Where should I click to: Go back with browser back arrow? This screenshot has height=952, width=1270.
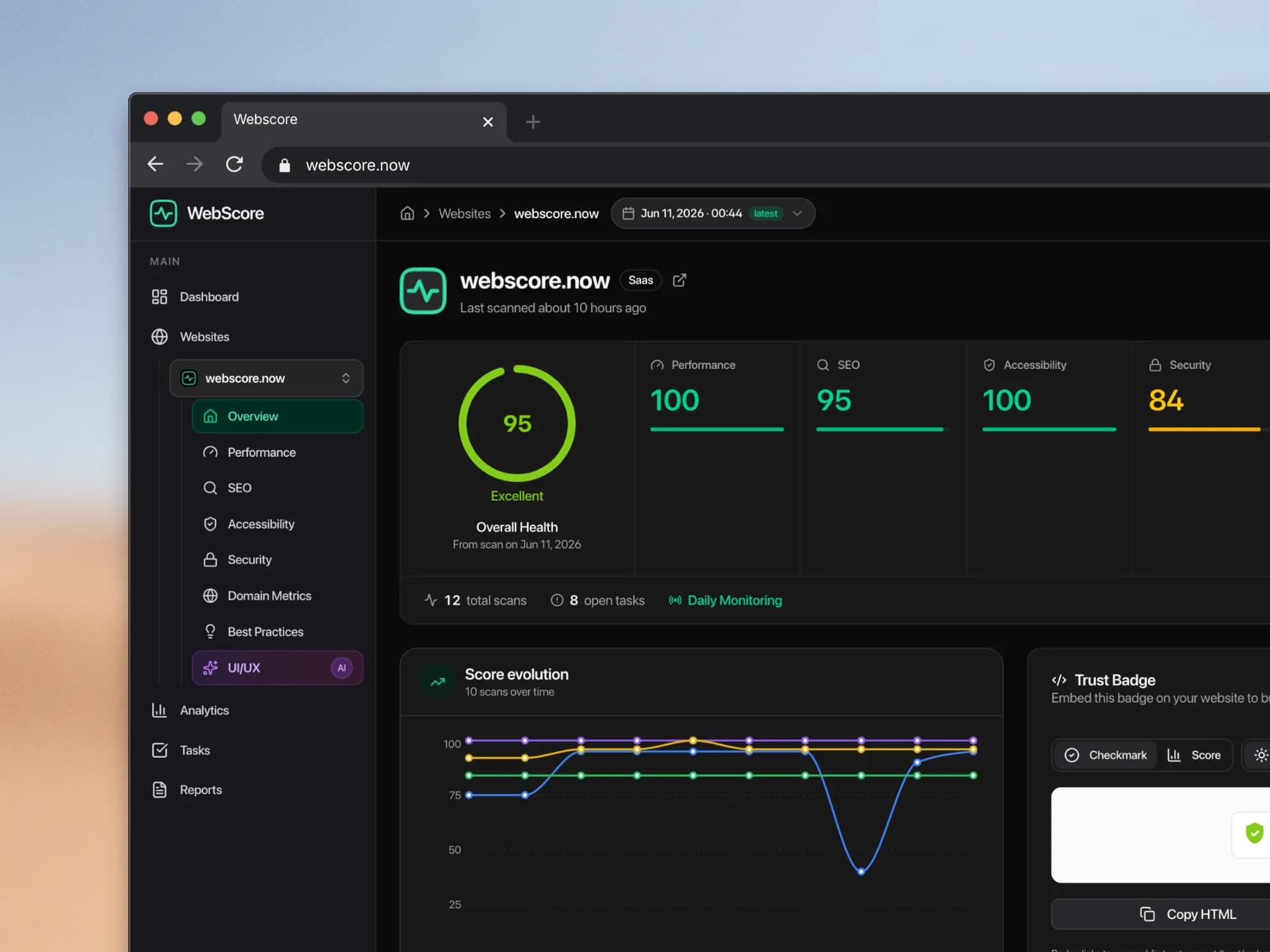tap(155, 164)
